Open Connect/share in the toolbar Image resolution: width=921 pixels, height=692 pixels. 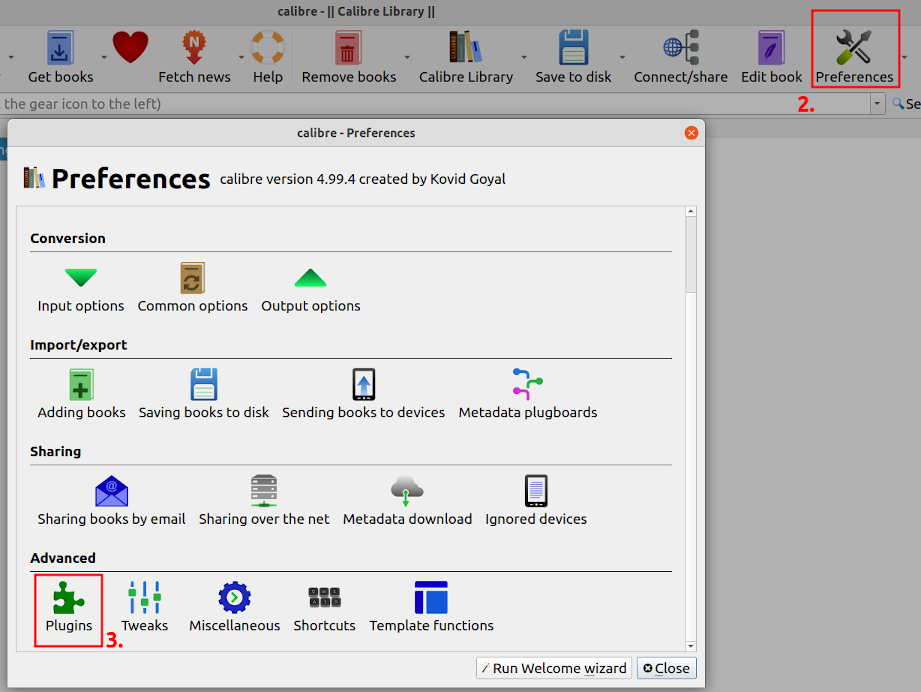pyautogui.click(x=681, y=58)
